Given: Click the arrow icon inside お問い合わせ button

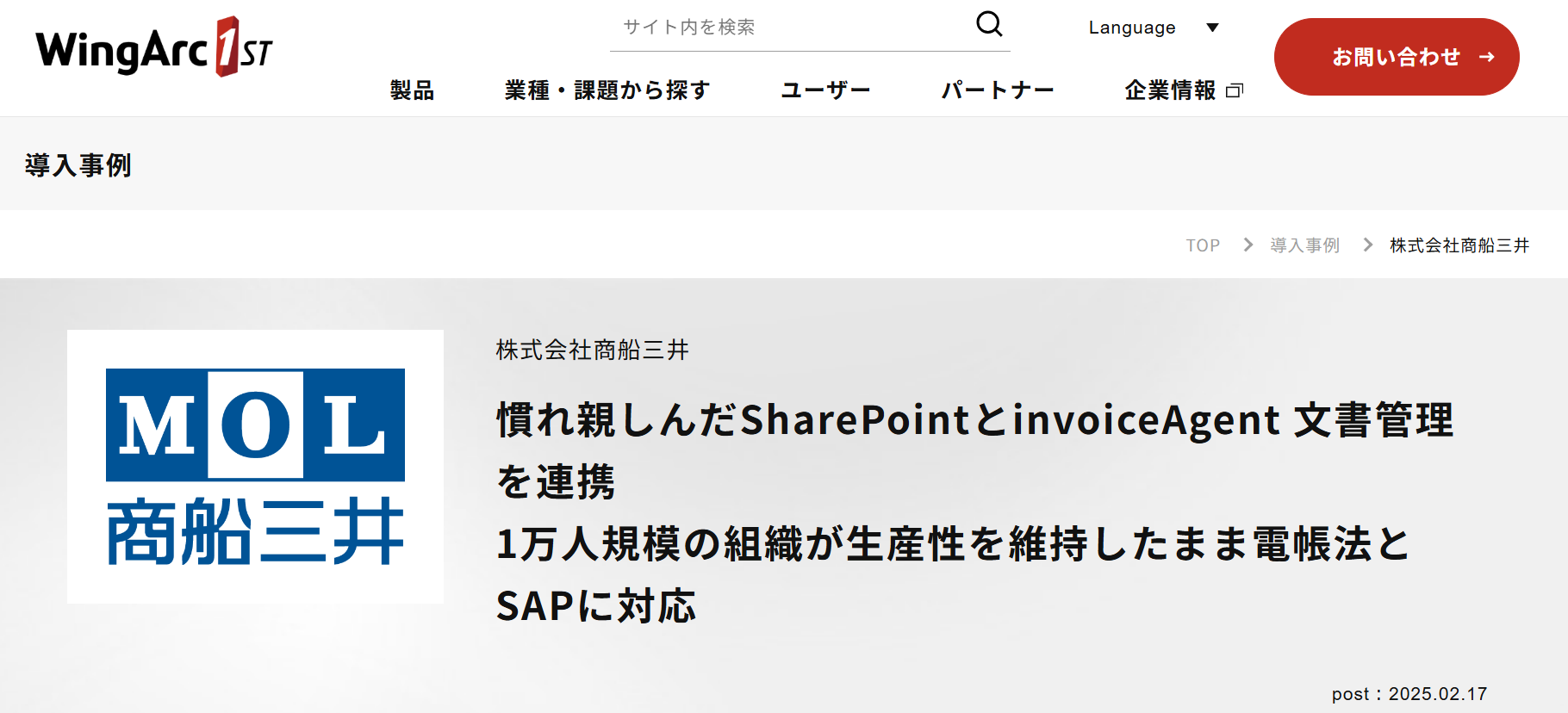Looking at the screenshot, I should pyautogui.click(x=1486, y=57).
